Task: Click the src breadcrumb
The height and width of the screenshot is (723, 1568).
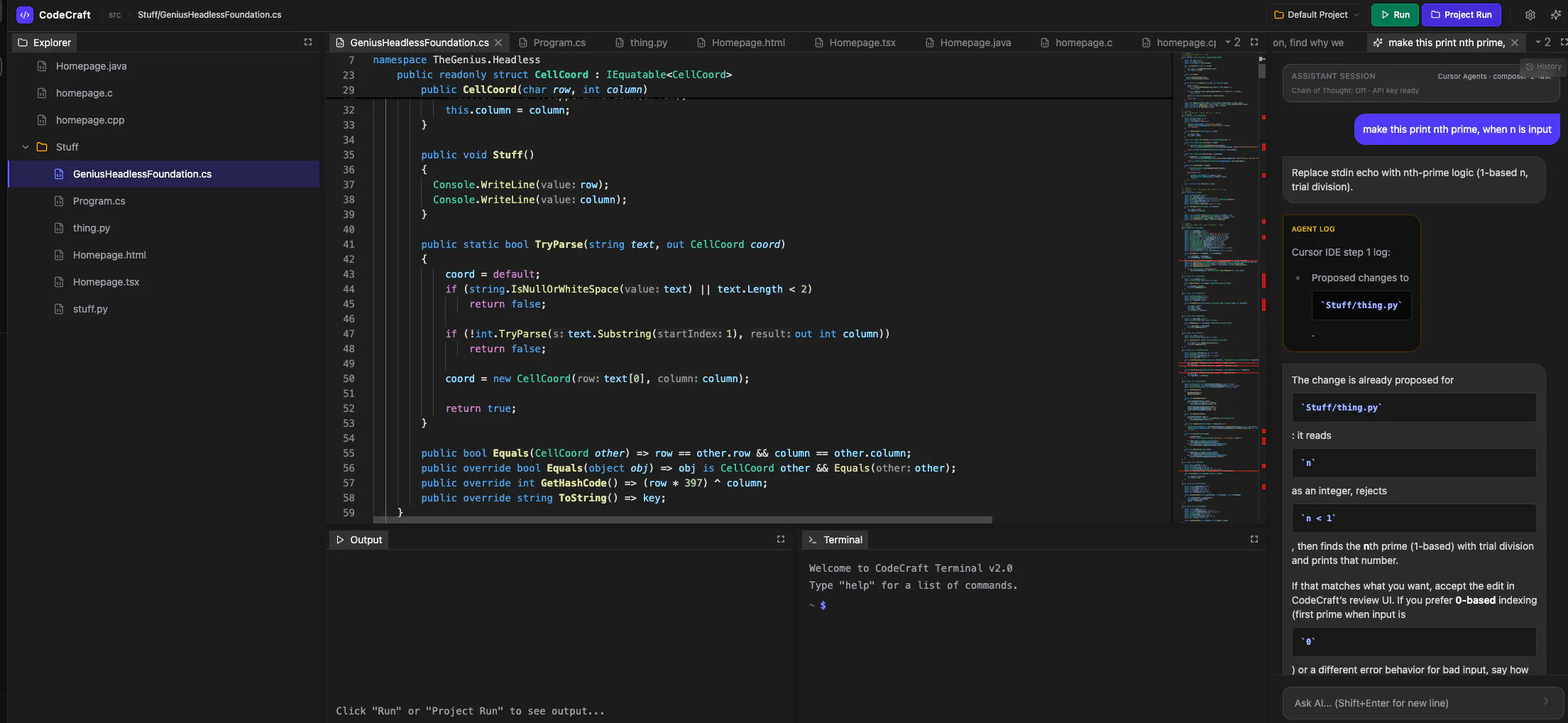Action: coord(114,15)
